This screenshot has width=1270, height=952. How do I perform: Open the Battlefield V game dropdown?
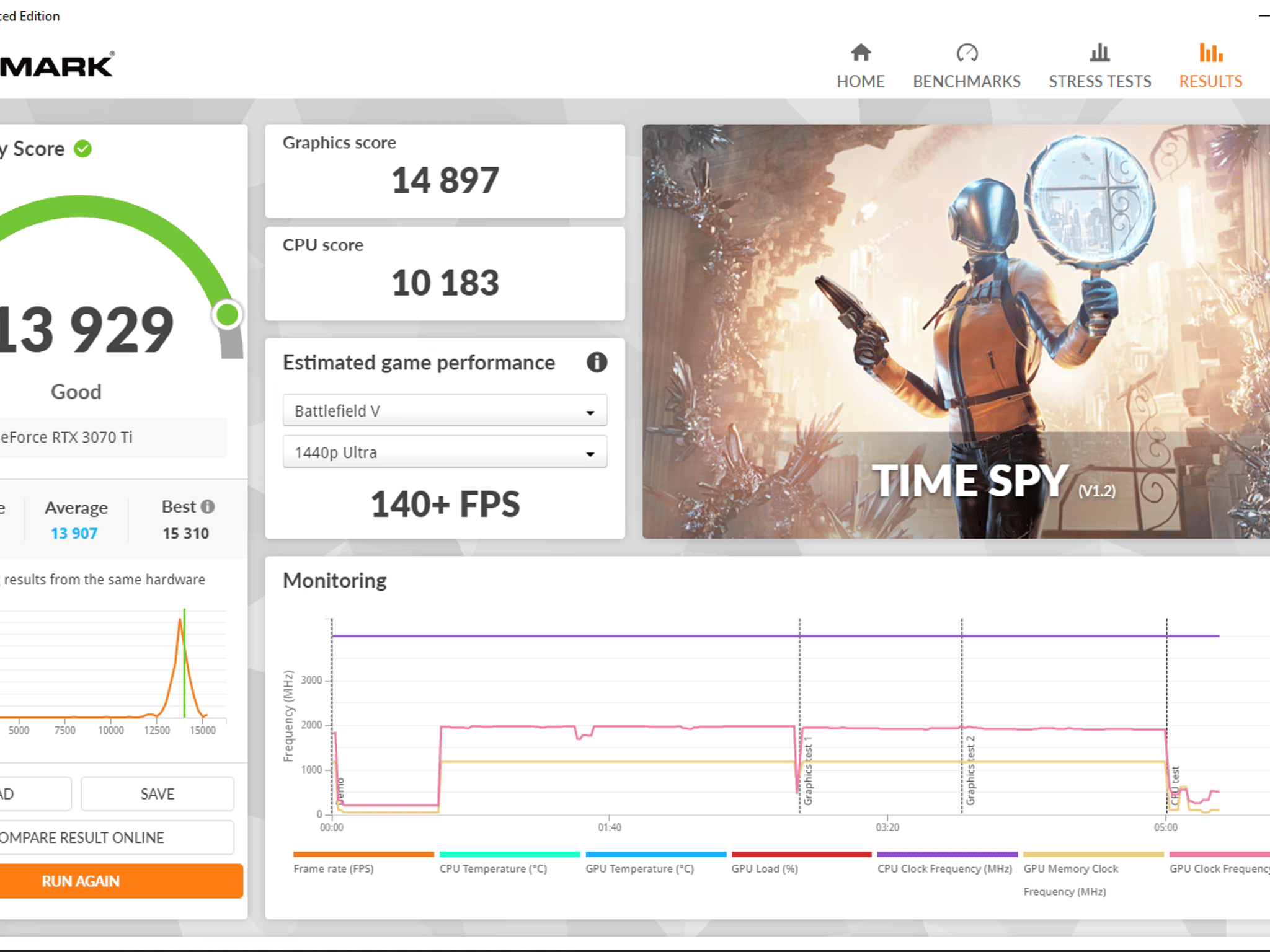445,410
